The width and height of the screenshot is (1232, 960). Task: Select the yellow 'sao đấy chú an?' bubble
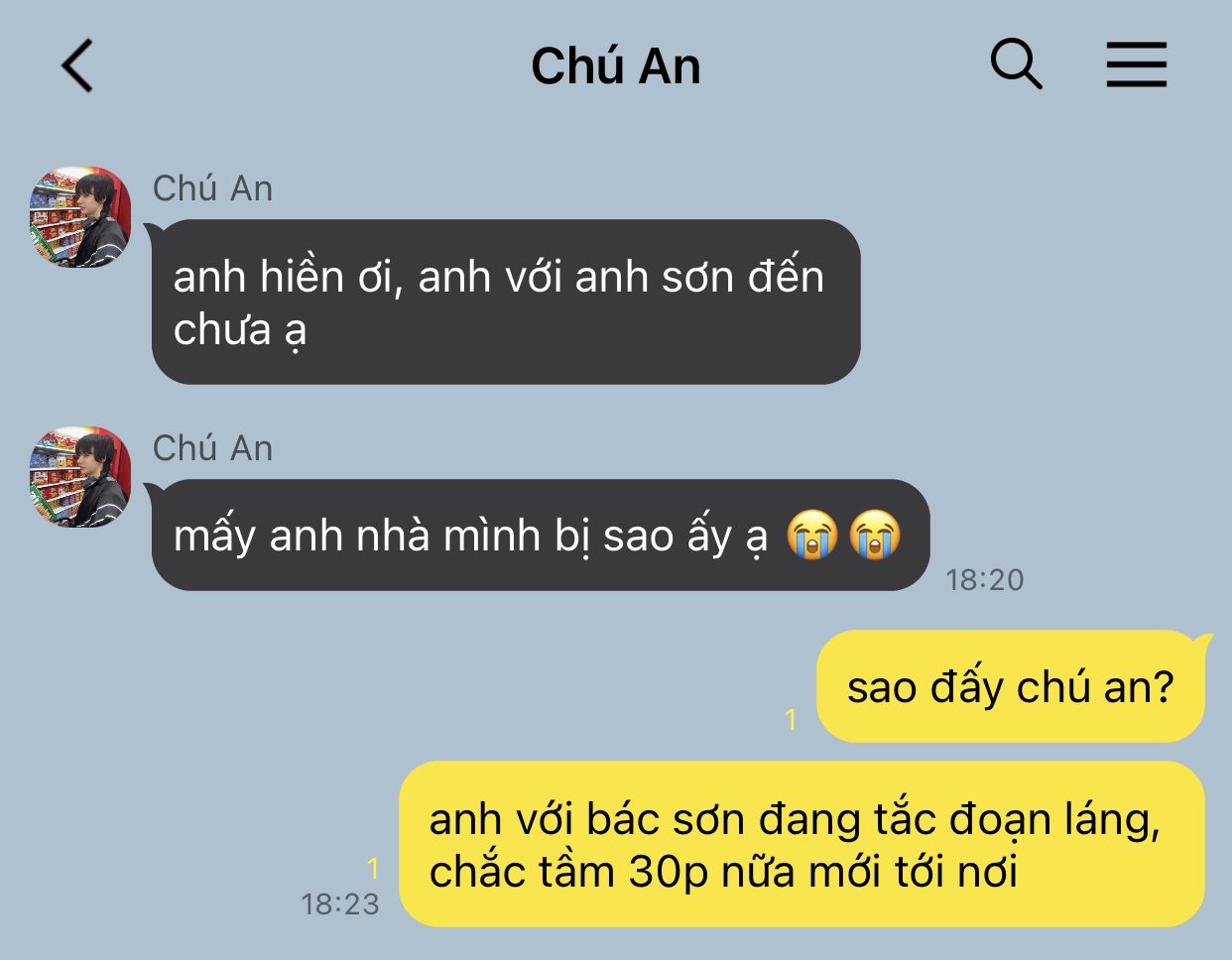(1012, 686)
